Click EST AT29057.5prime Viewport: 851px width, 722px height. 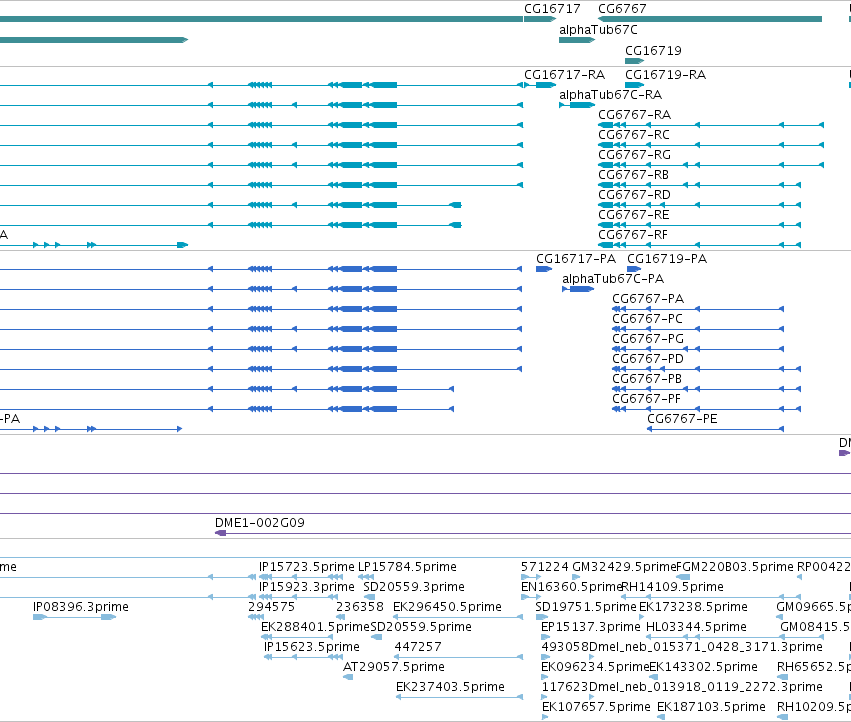(393, 667)
